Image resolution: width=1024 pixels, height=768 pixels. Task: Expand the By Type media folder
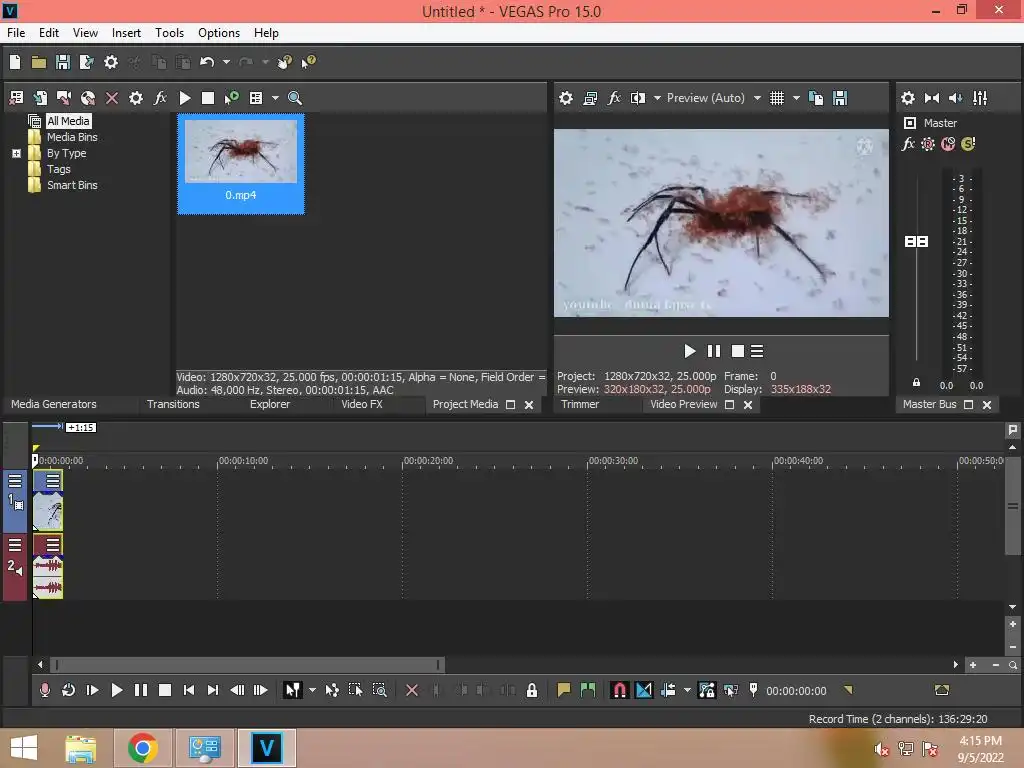click(16, 153)
